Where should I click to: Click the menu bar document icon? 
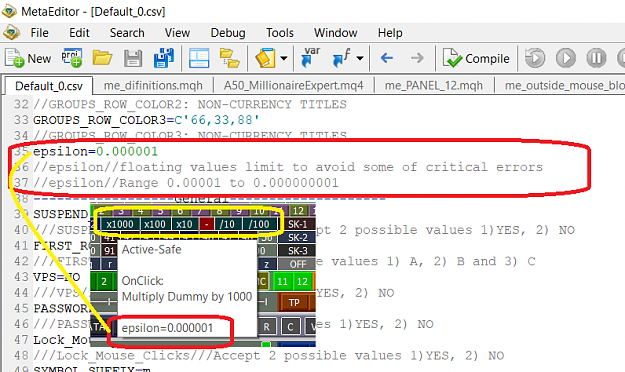pos(11,32)
